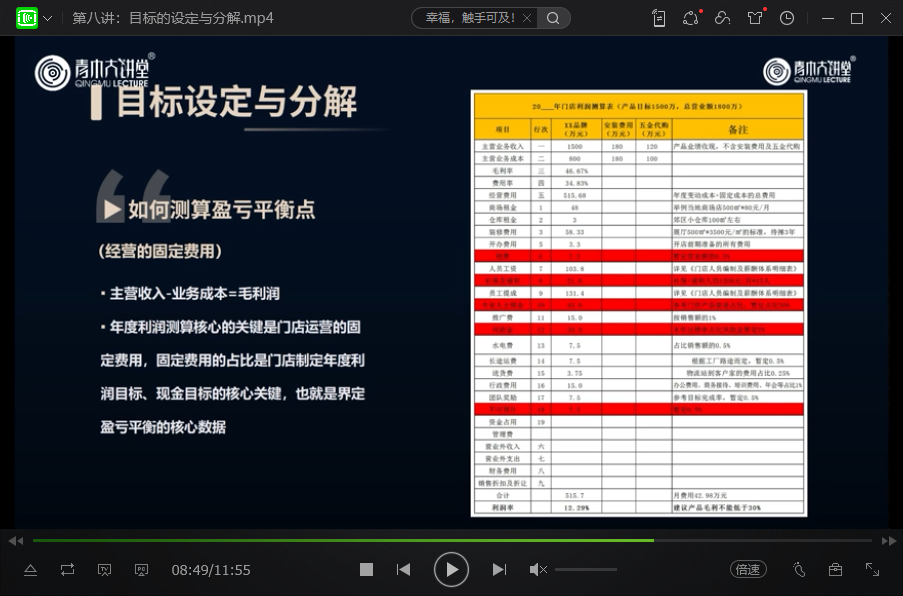Open the playlist document icon in title bar

(659, 18)
